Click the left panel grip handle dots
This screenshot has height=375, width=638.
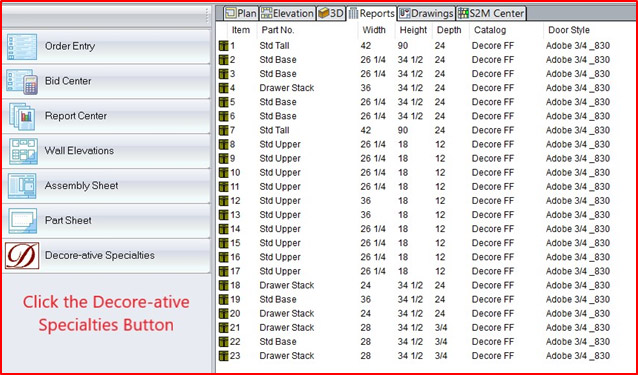coord(208,15)
